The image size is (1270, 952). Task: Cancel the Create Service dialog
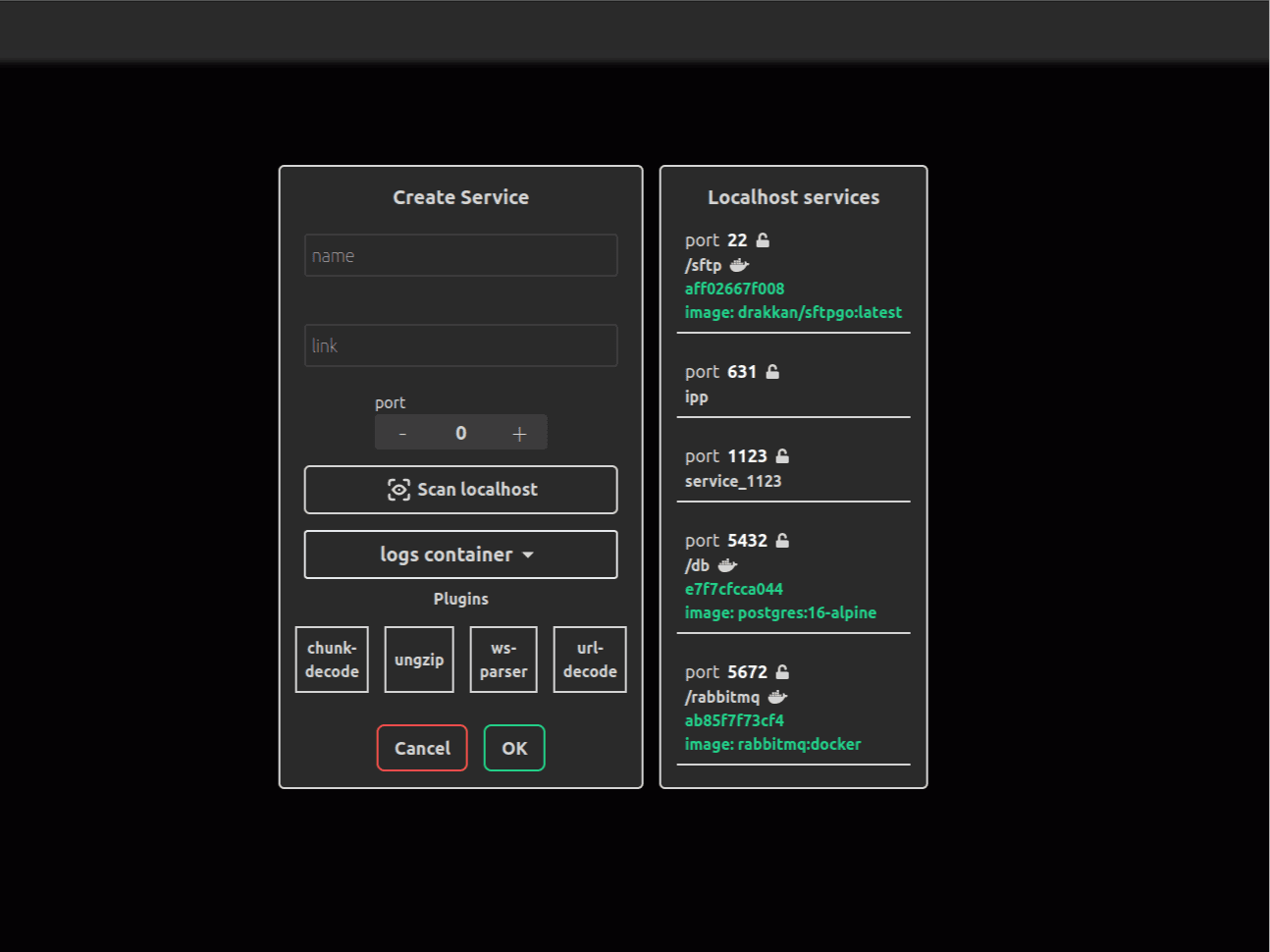(x=422, y=748)
